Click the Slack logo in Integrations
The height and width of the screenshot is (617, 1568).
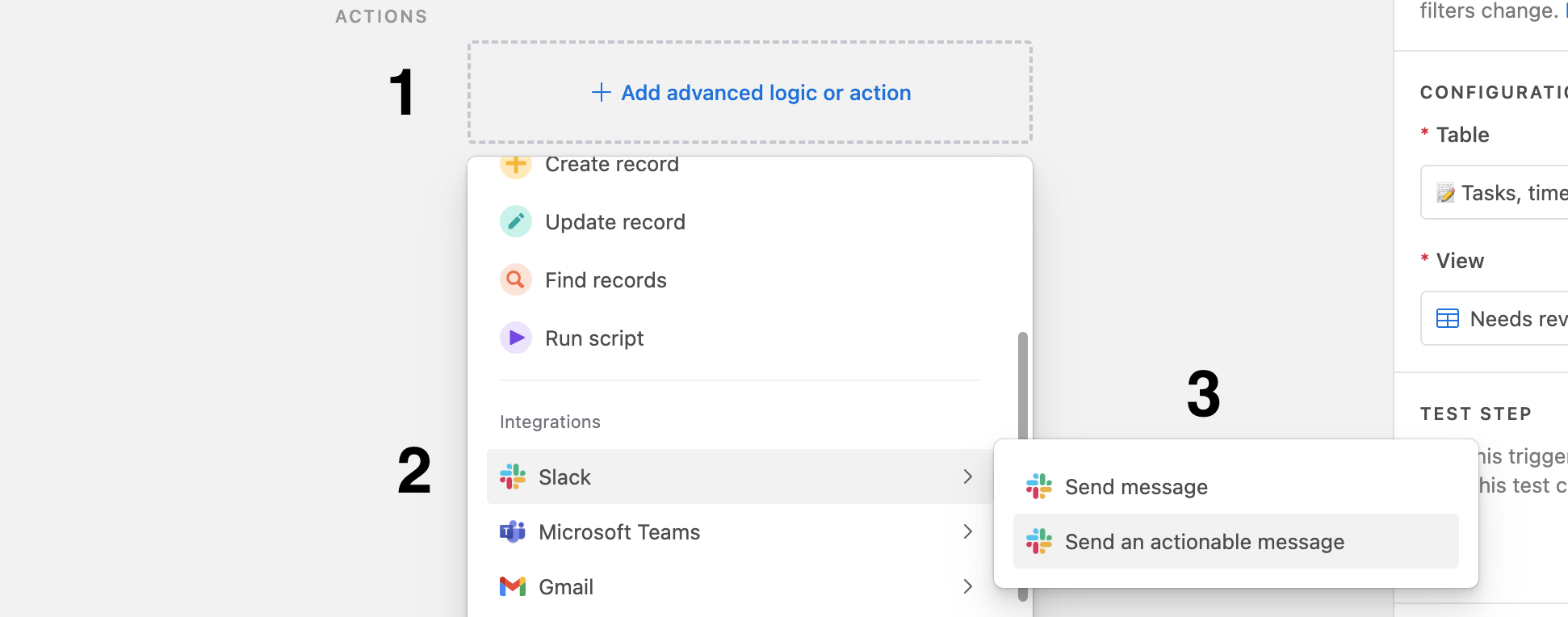click(x=513, y=476)
